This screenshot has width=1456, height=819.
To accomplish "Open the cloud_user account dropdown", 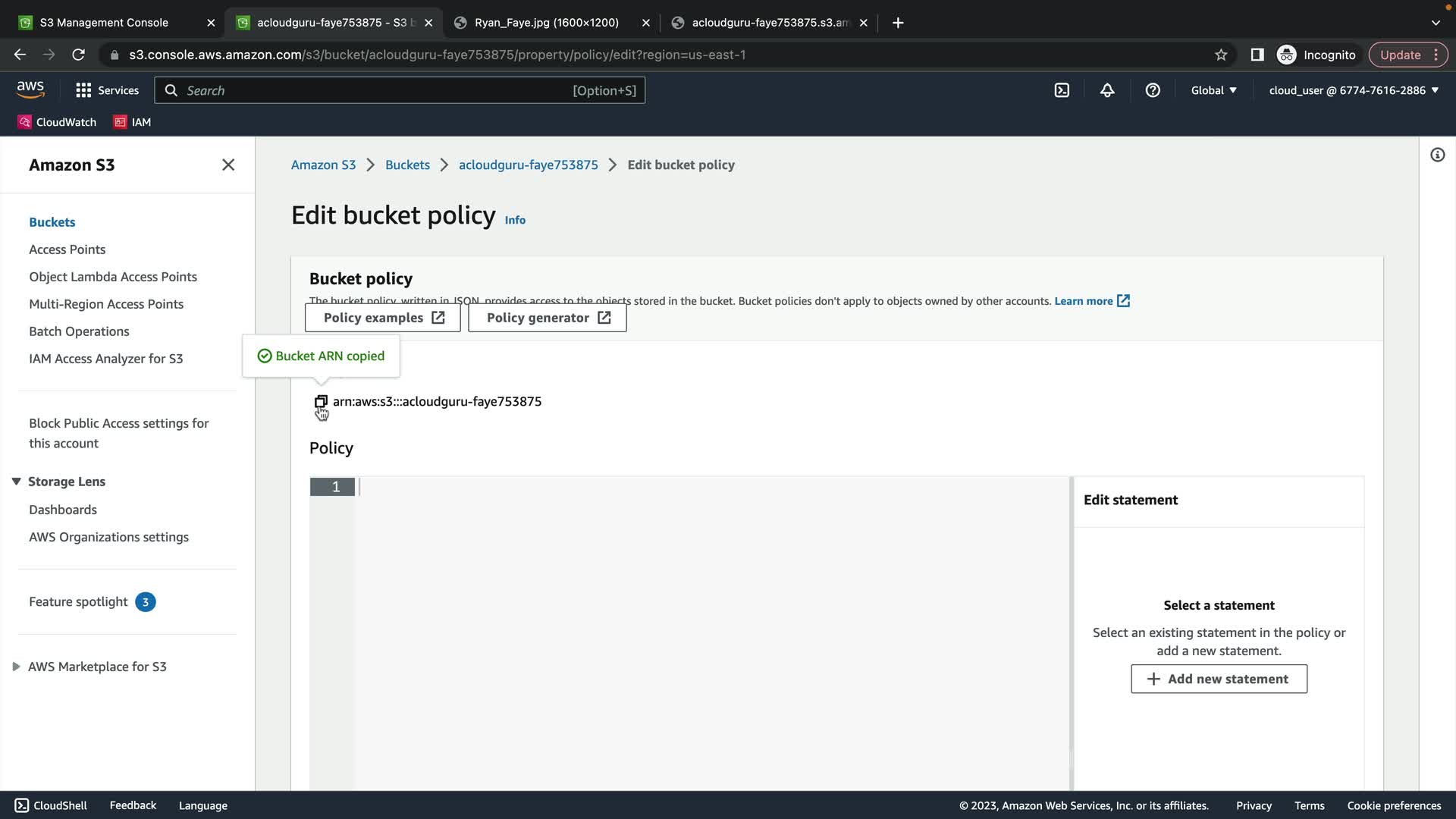I will 1354,90.
